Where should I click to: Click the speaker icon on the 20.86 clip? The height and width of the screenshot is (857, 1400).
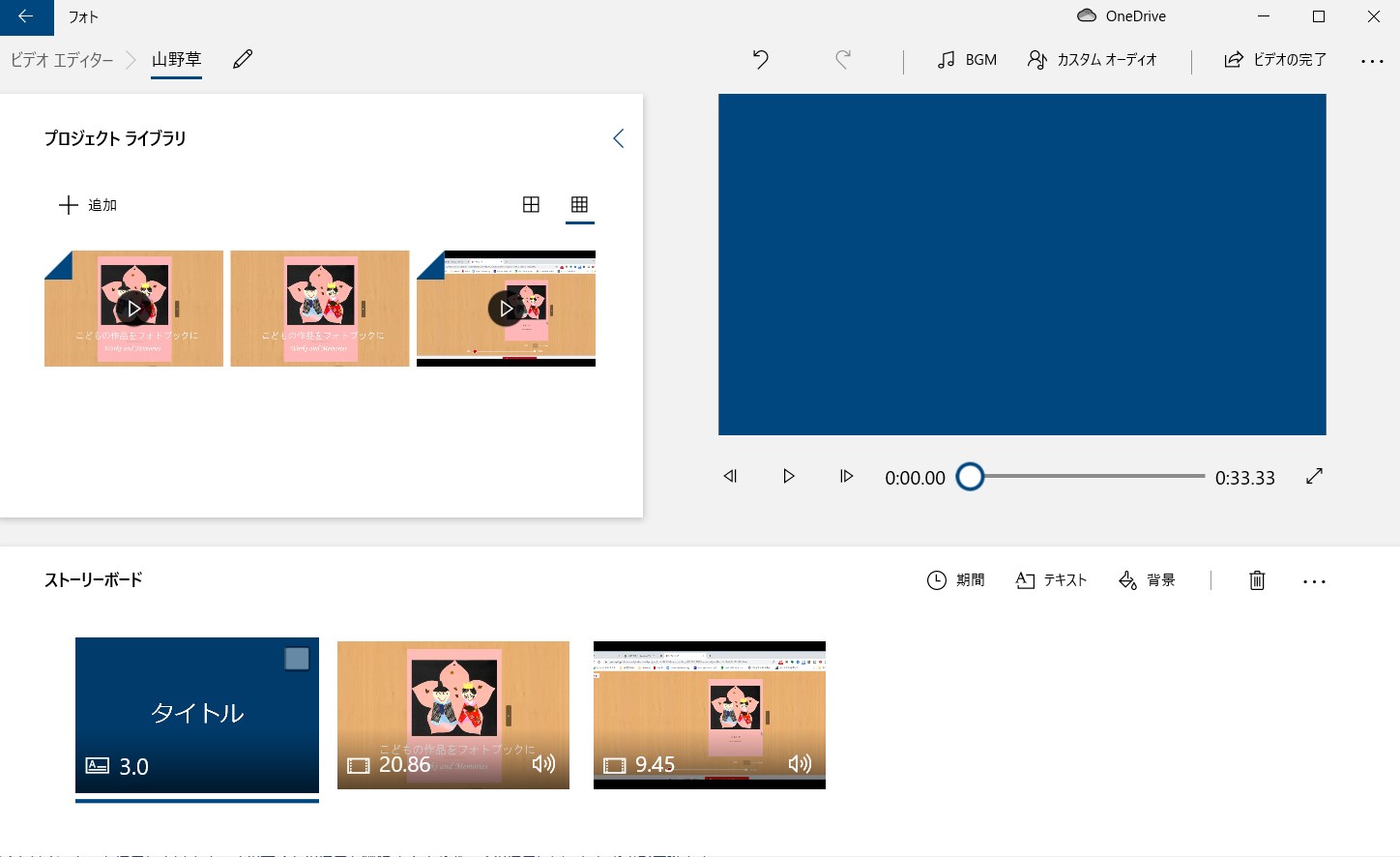click(543, 763)
